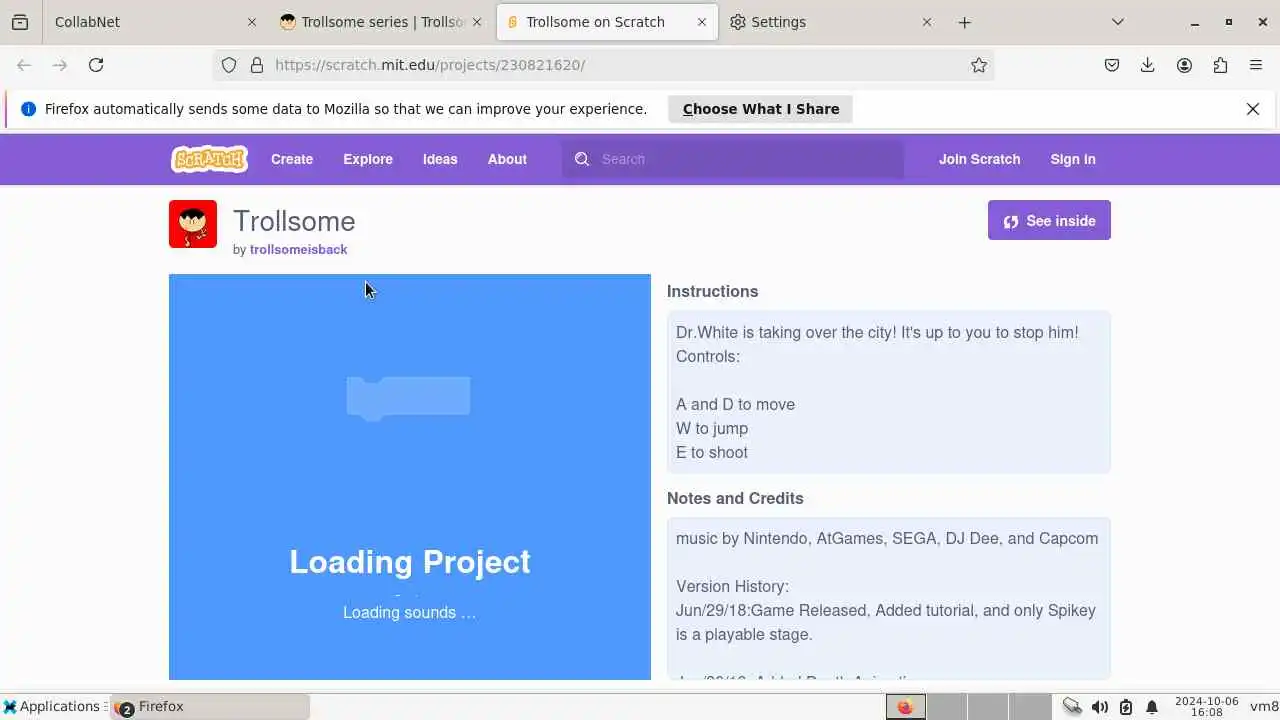The image size is (1280, 720).
Task: Open the Applications menu in taskbar
Action: pos(52,707)
